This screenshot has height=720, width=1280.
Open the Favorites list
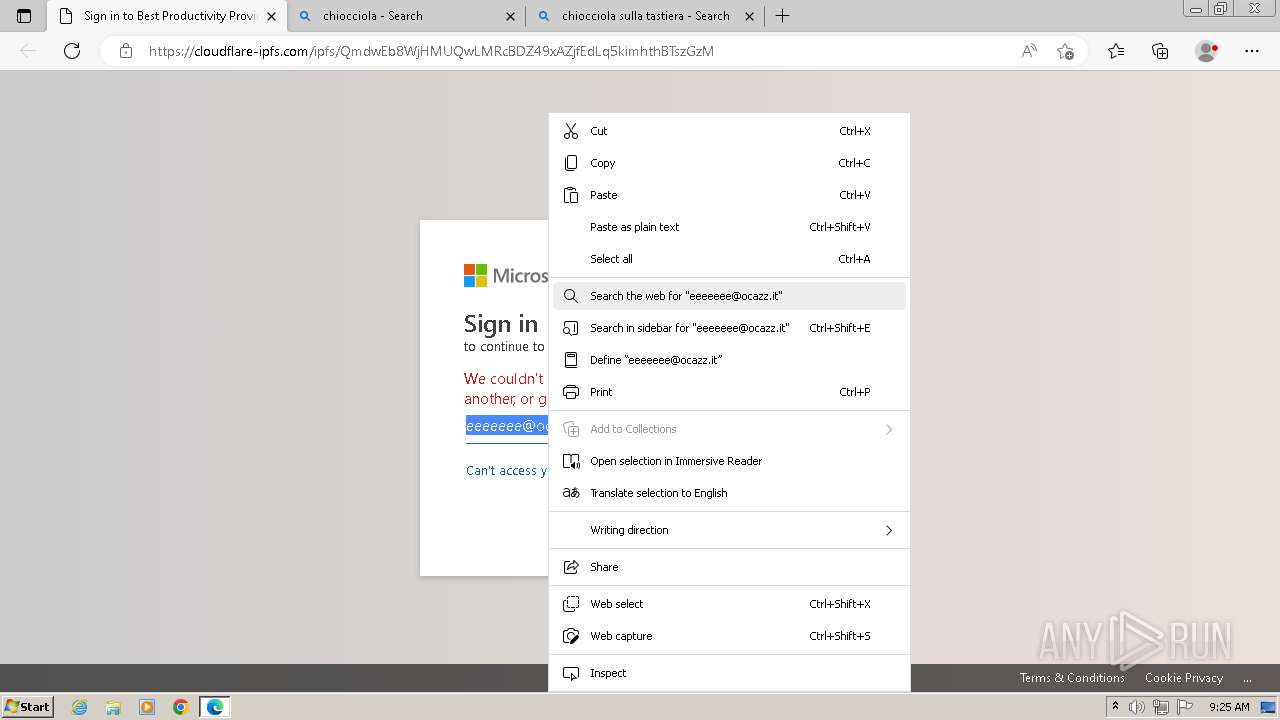coord(1116,51)
